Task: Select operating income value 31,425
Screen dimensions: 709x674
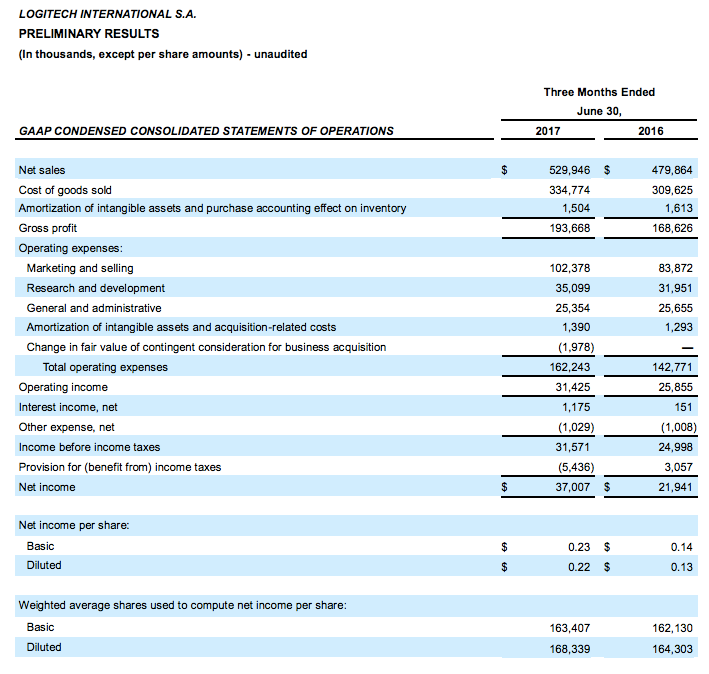Action: tap(572, 387)
